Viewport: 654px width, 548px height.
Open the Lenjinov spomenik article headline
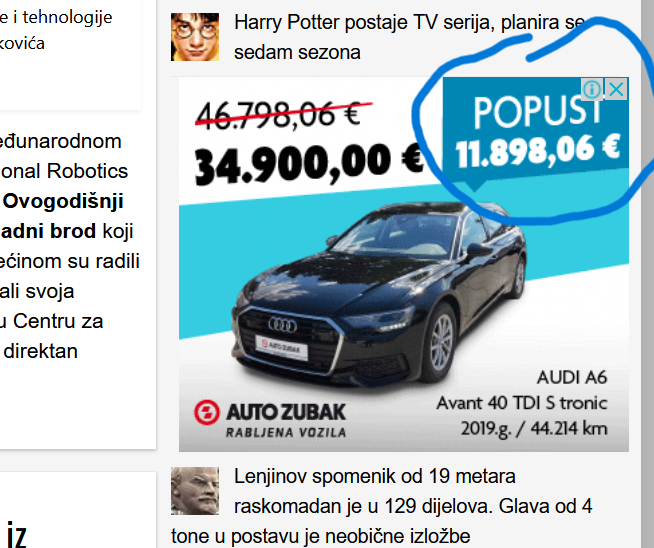tap(382, 506)
